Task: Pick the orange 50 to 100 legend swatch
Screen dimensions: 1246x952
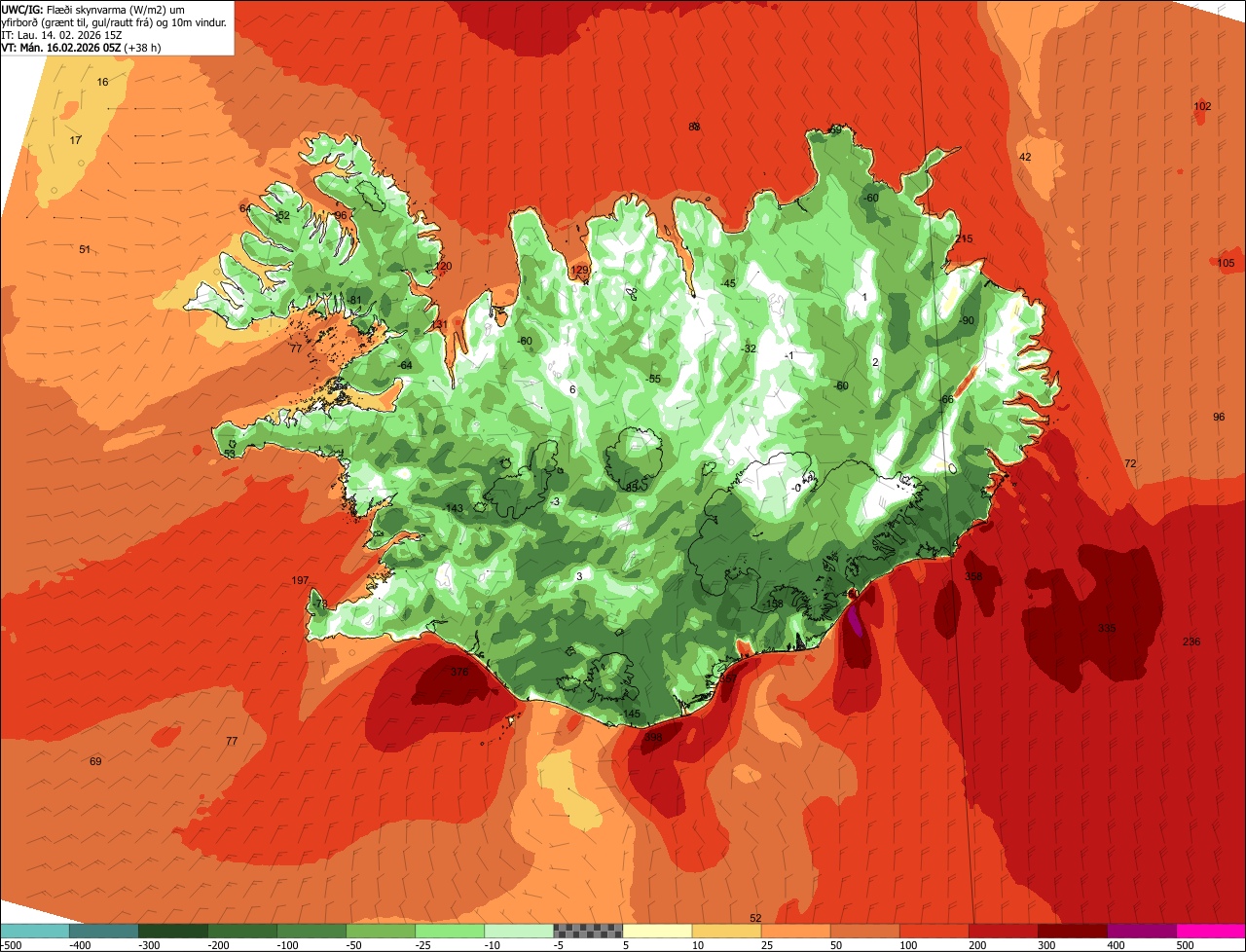Action: [x=863, y=930]
